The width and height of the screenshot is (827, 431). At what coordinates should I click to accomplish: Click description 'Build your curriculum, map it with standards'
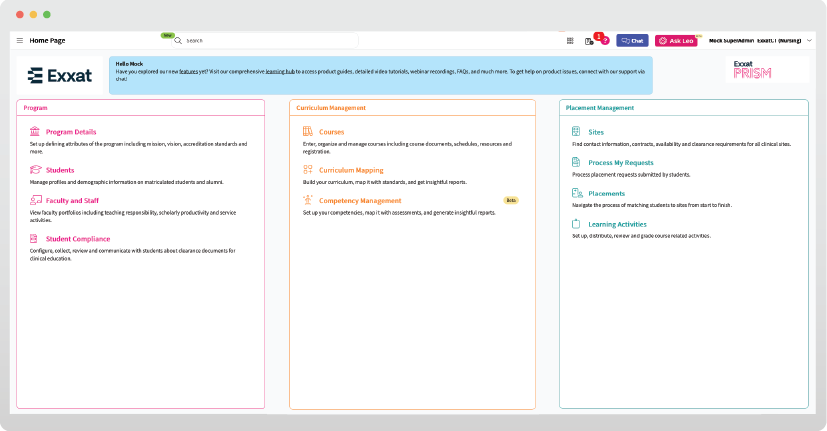[385, 182]
